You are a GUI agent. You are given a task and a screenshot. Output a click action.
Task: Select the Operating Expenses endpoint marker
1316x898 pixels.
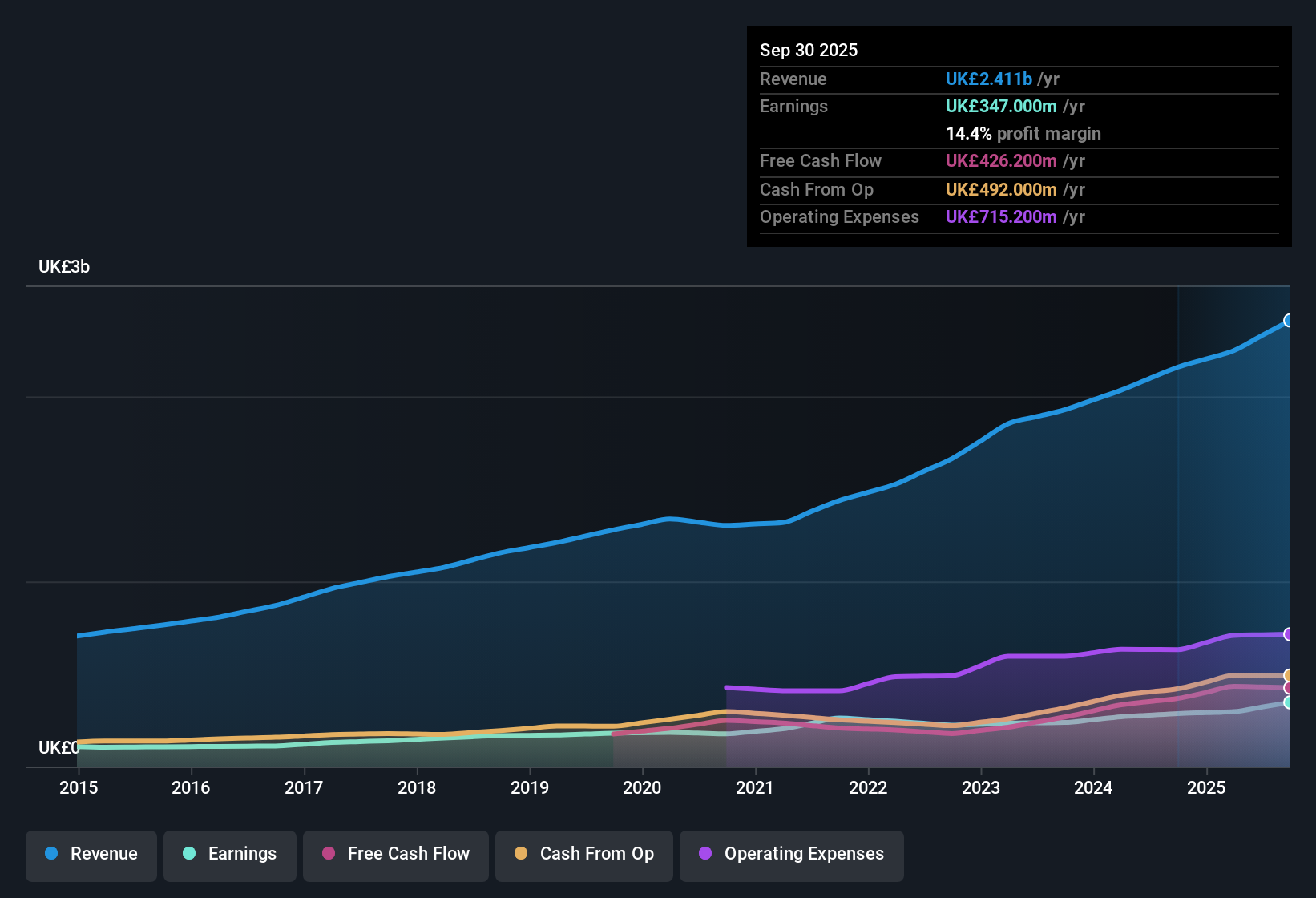tap(1289, 635)
